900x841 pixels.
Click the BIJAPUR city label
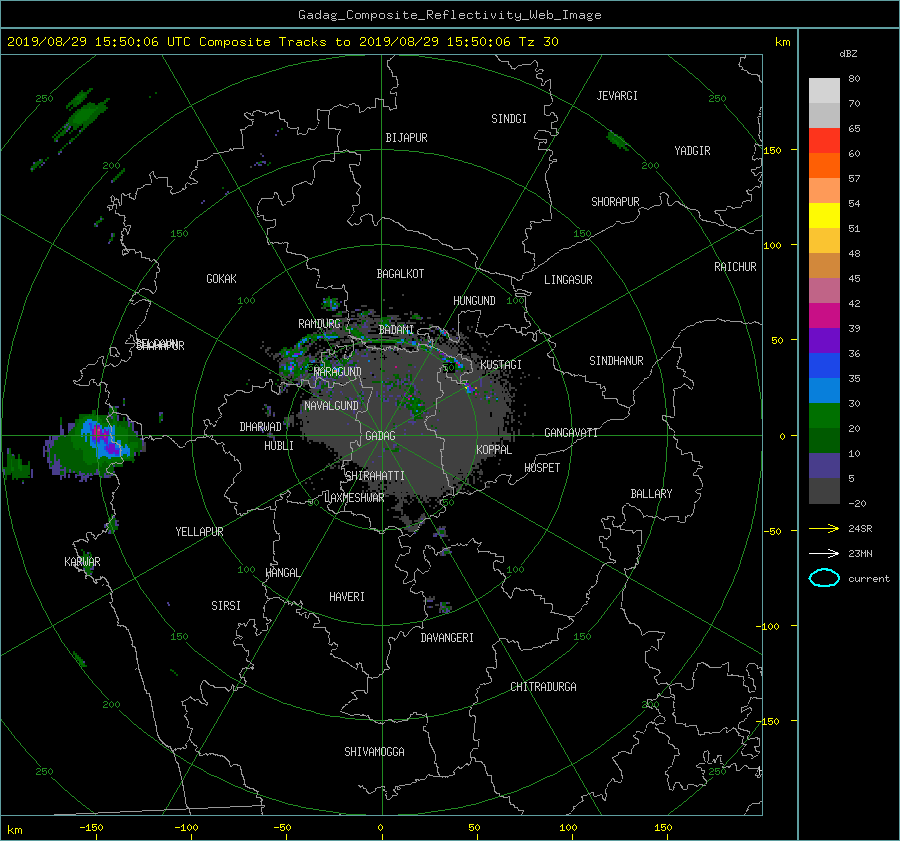tap(406, 138)
